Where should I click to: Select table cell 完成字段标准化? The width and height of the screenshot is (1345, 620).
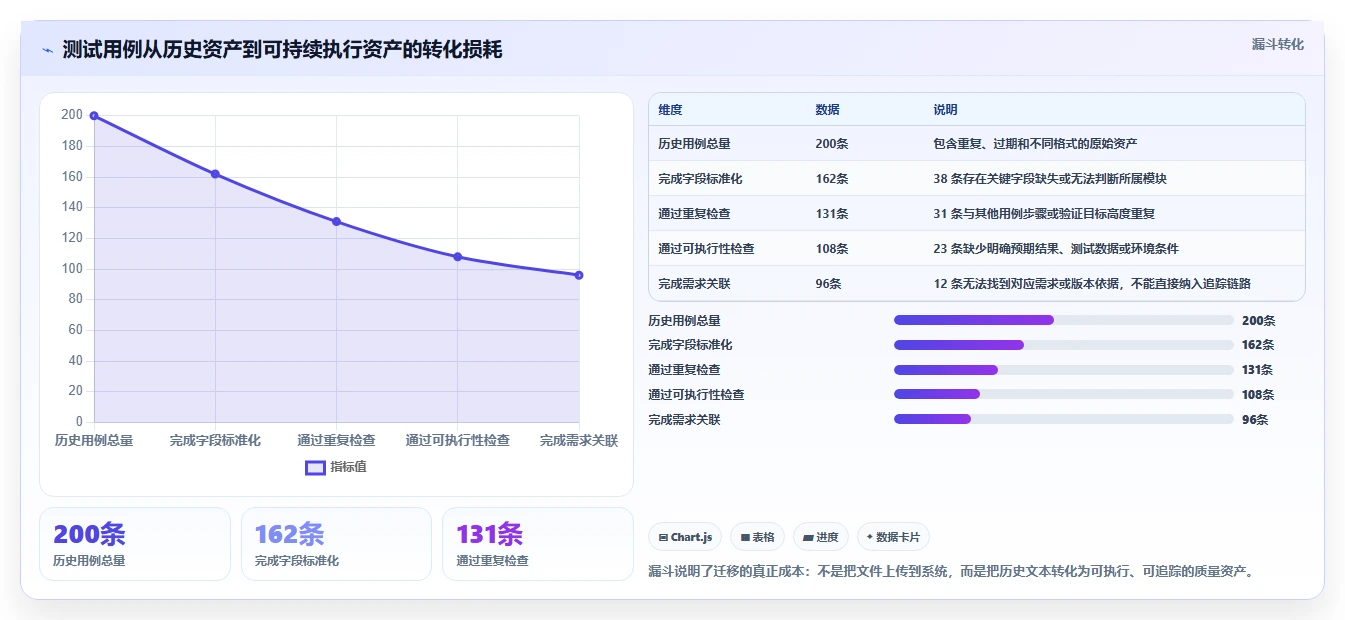700,179
